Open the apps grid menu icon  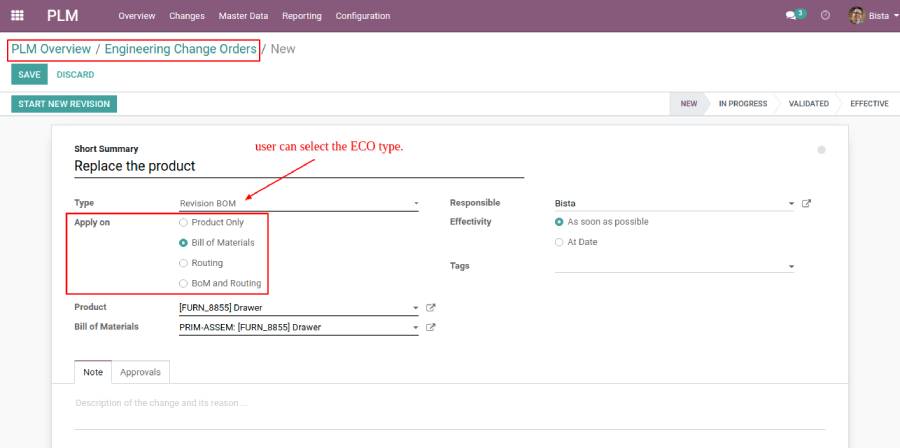pos(17,16)
